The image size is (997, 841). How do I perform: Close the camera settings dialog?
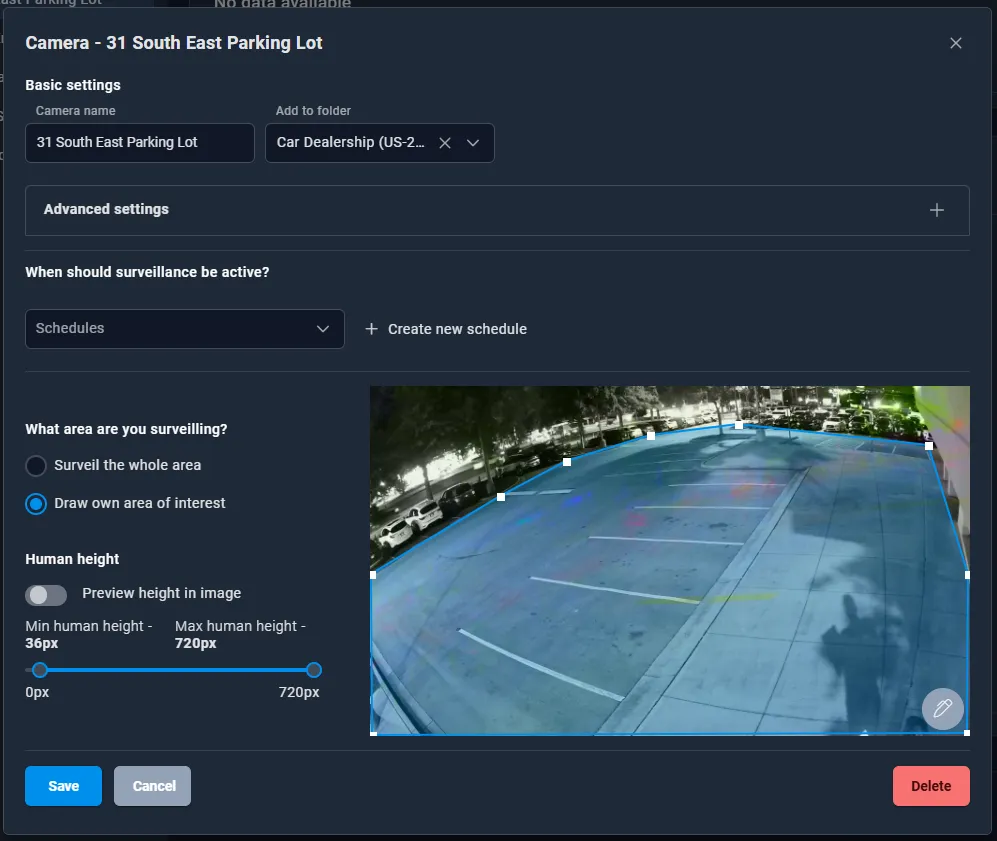point(955,43)
